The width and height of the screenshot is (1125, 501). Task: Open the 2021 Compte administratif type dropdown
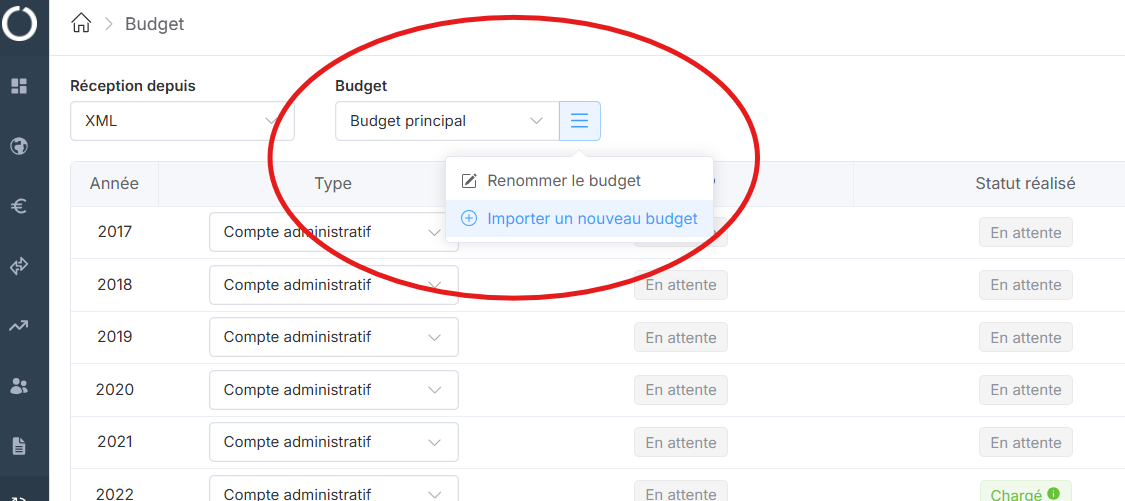(333, 442)
